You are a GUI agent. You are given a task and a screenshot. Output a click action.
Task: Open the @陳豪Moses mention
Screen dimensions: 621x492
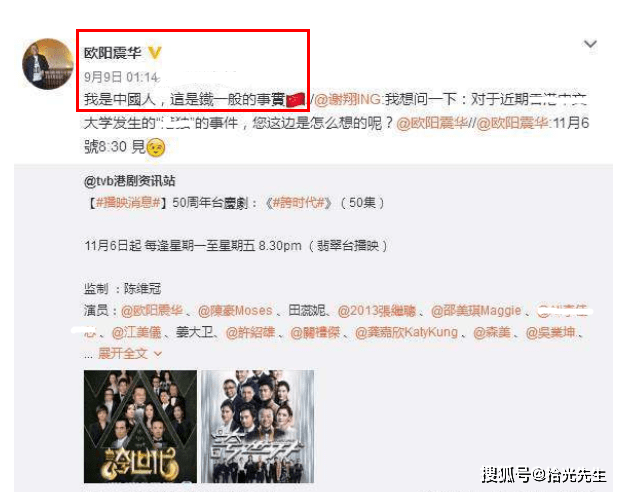pyautogui.click(x=235, y=311)
